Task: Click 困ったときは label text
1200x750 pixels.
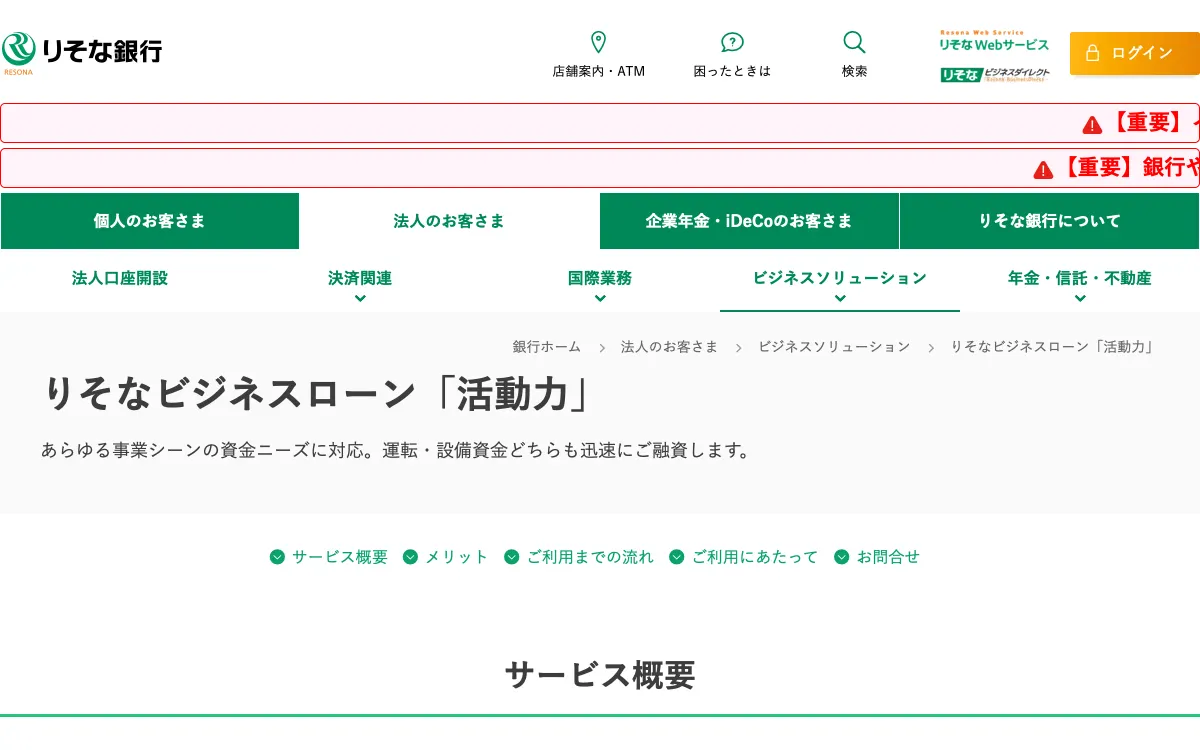Action: tap(733, 72)
